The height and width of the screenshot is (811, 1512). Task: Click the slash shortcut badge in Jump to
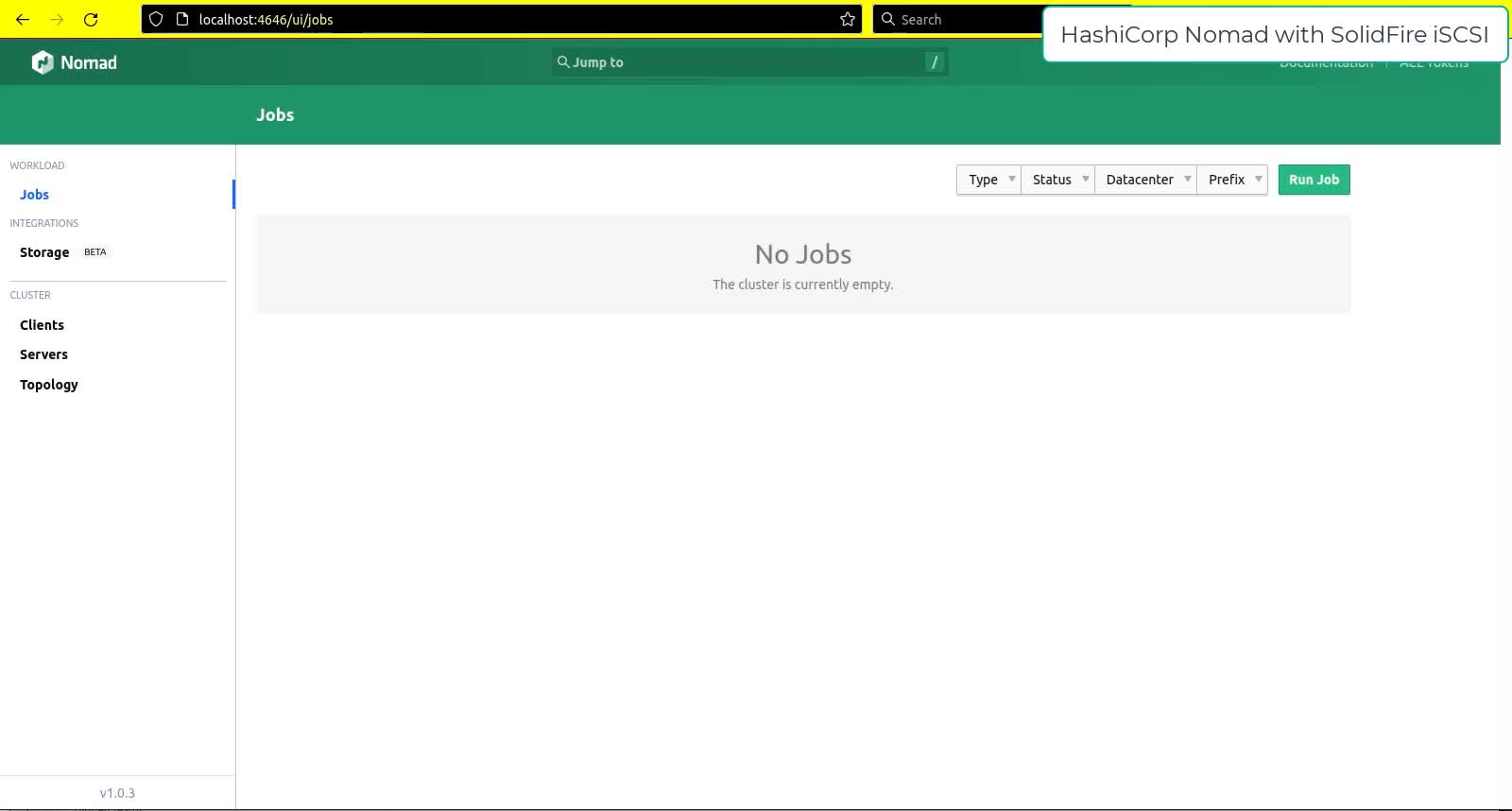tap(935, 62)
